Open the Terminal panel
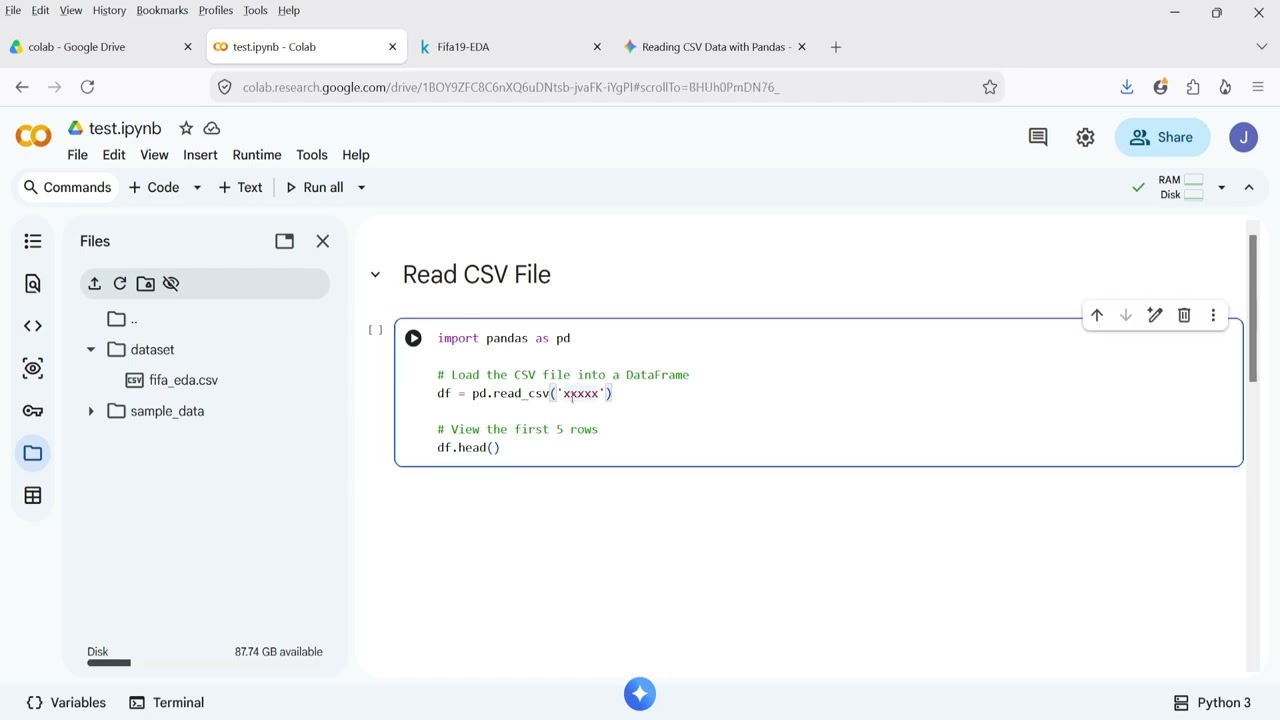The height and width of the screenshot is (720, 1280). (167, 703)
